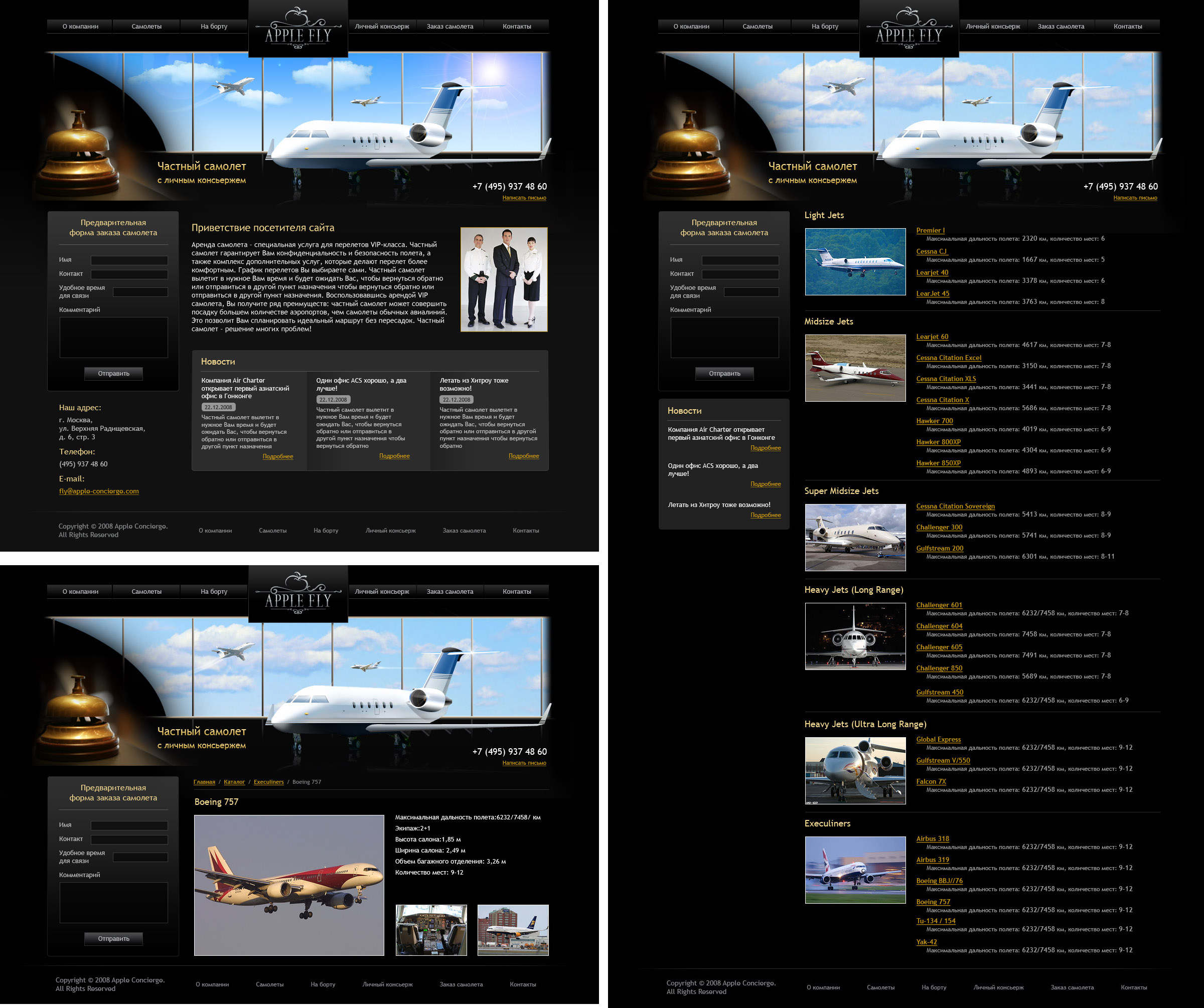
Task: Click the Execuliners category airplane thumbnail
Action: (855, 869)
